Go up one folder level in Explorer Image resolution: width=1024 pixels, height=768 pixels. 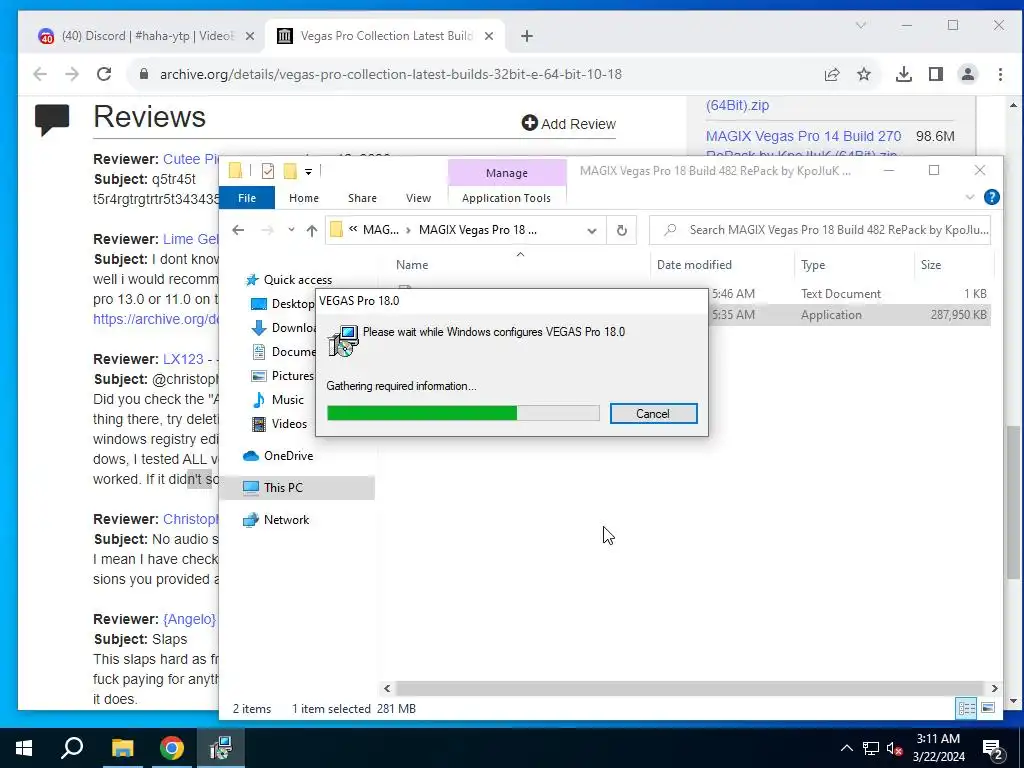(x=312, y=230)
